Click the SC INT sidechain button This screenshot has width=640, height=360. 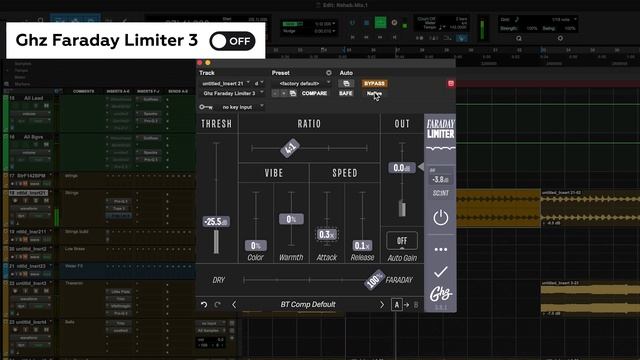[440, 193]
